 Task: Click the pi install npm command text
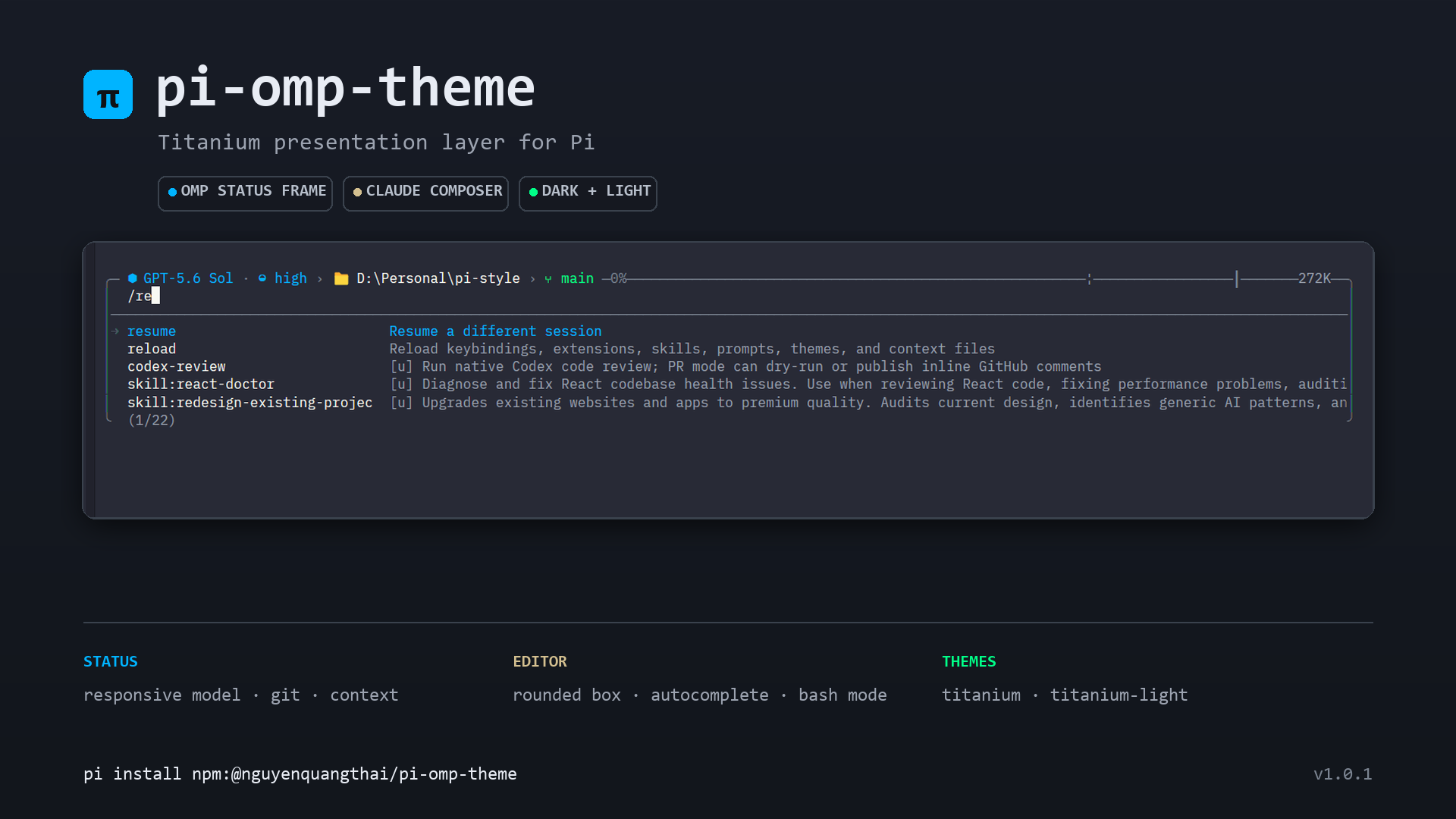(x=300, y=774)
